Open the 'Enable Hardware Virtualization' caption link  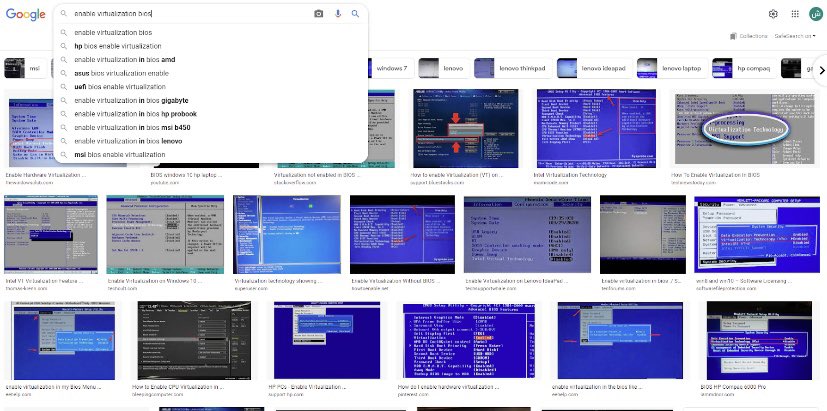pos(45,175)
